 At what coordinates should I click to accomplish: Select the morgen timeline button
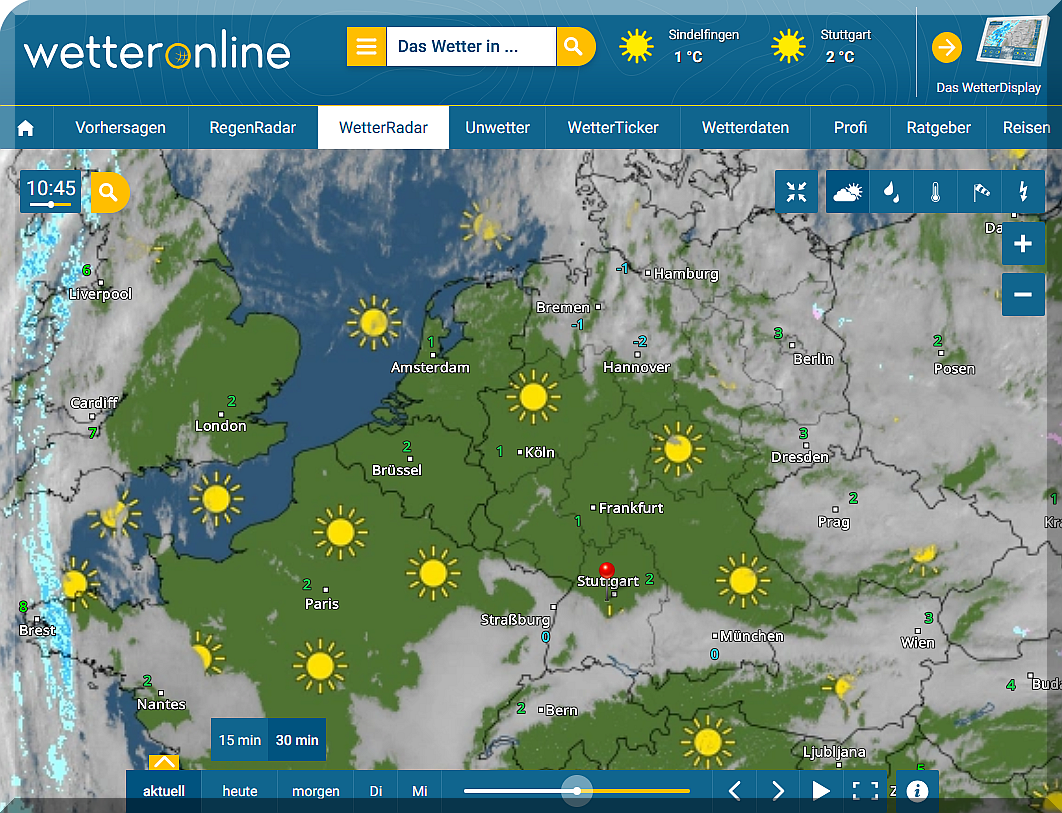click(x=315, y=791)
